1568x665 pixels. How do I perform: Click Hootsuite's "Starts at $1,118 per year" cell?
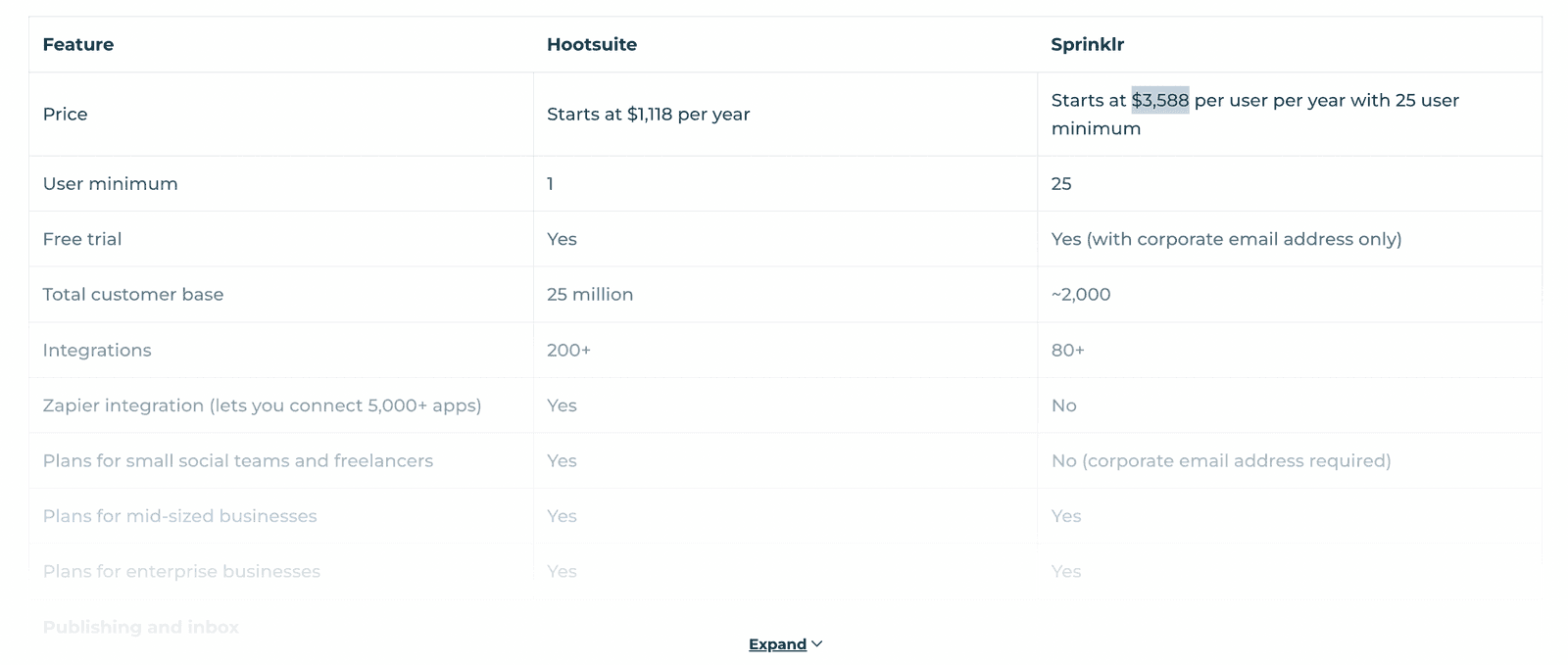[648, 114]
